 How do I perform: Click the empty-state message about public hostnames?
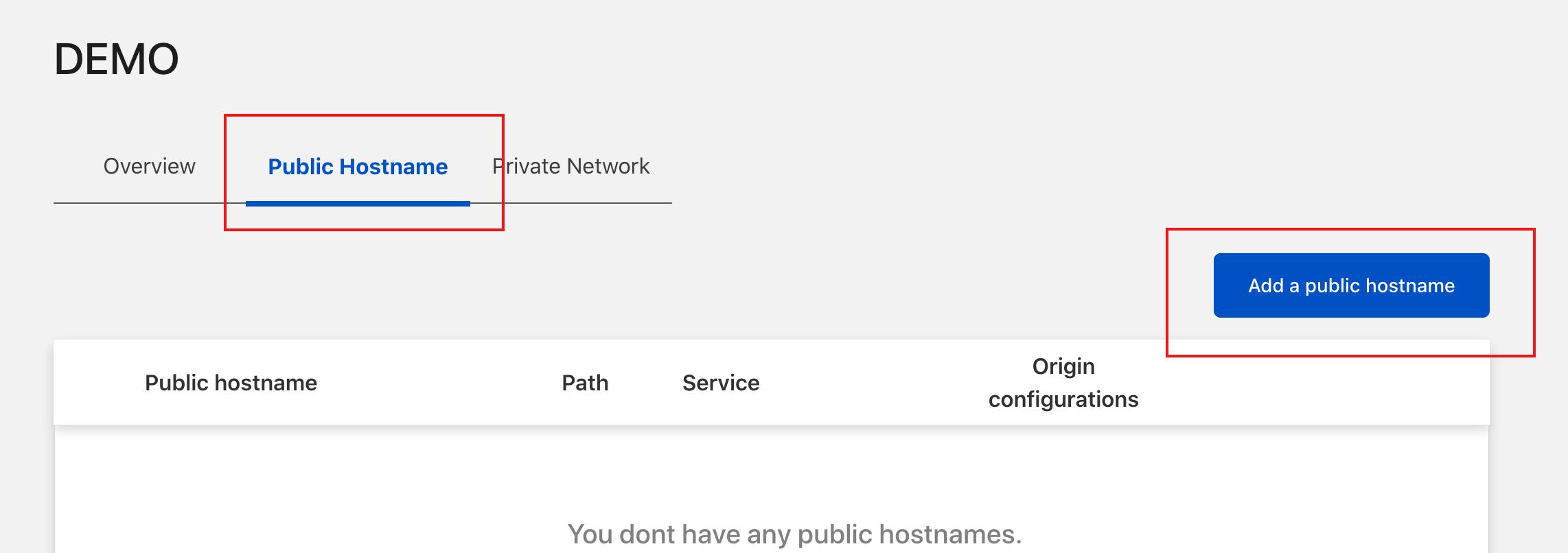794,534
